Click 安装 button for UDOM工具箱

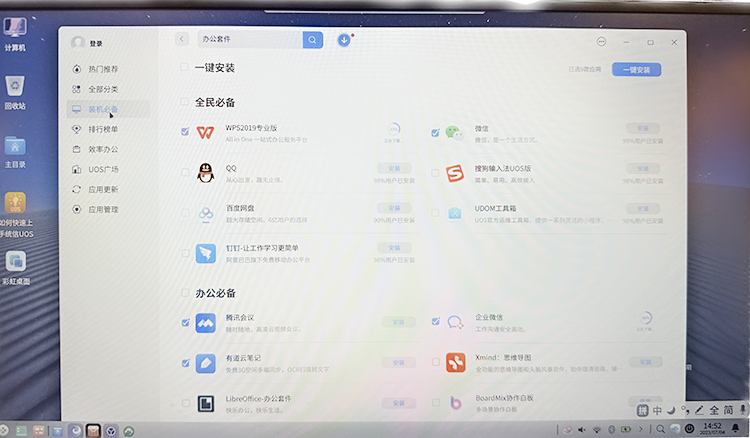643,208
